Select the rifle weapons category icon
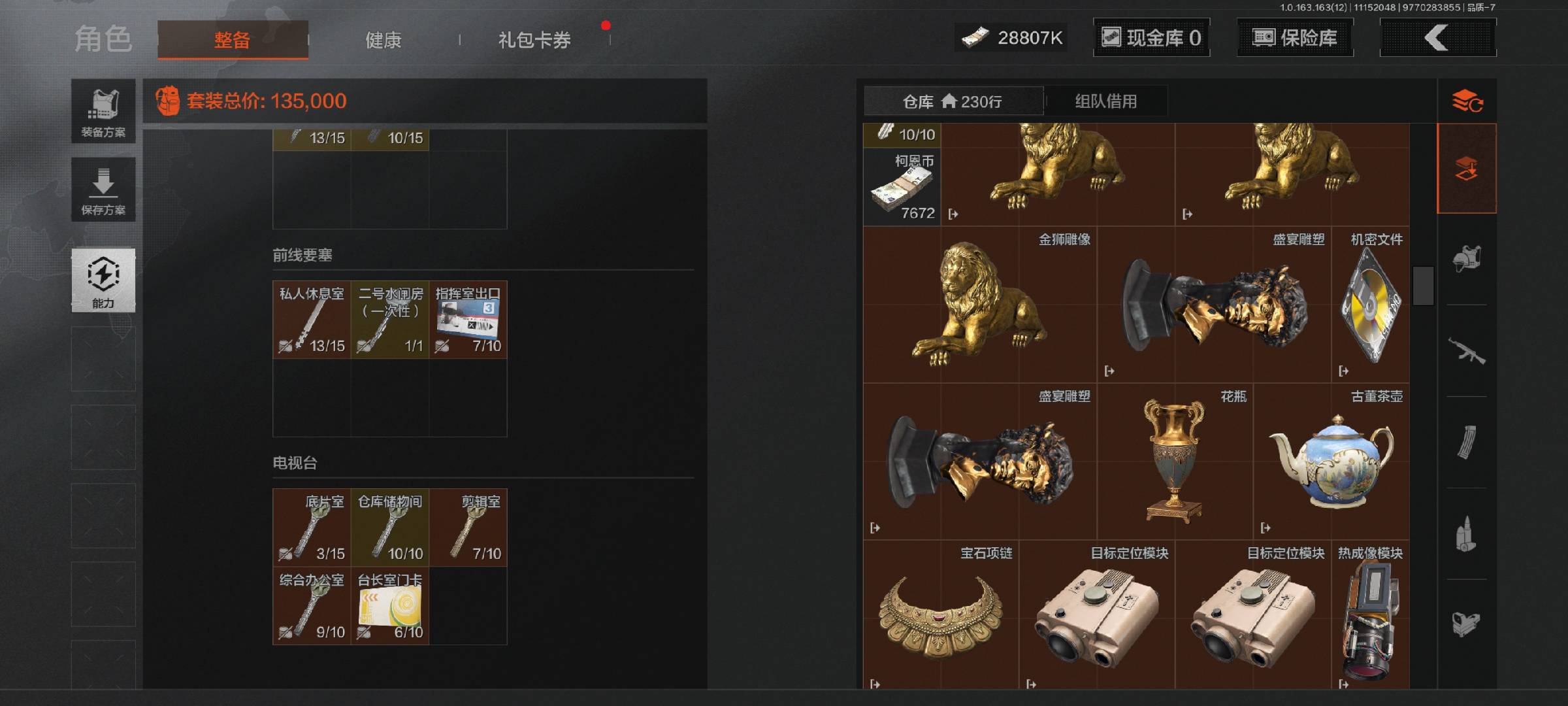This screenshot has height=706, width=1568. pos(1467,351)
